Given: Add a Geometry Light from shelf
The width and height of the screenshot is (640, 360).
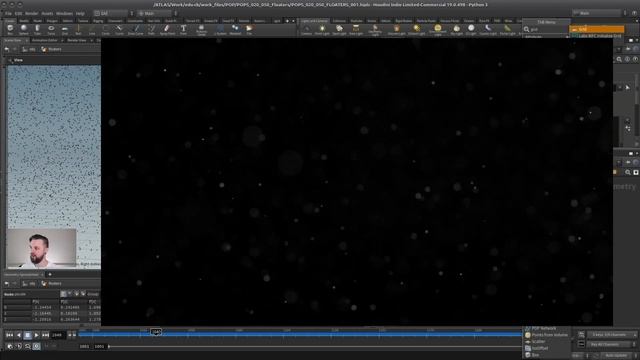Looking at the screenshot, I should (x=375, y=30).
